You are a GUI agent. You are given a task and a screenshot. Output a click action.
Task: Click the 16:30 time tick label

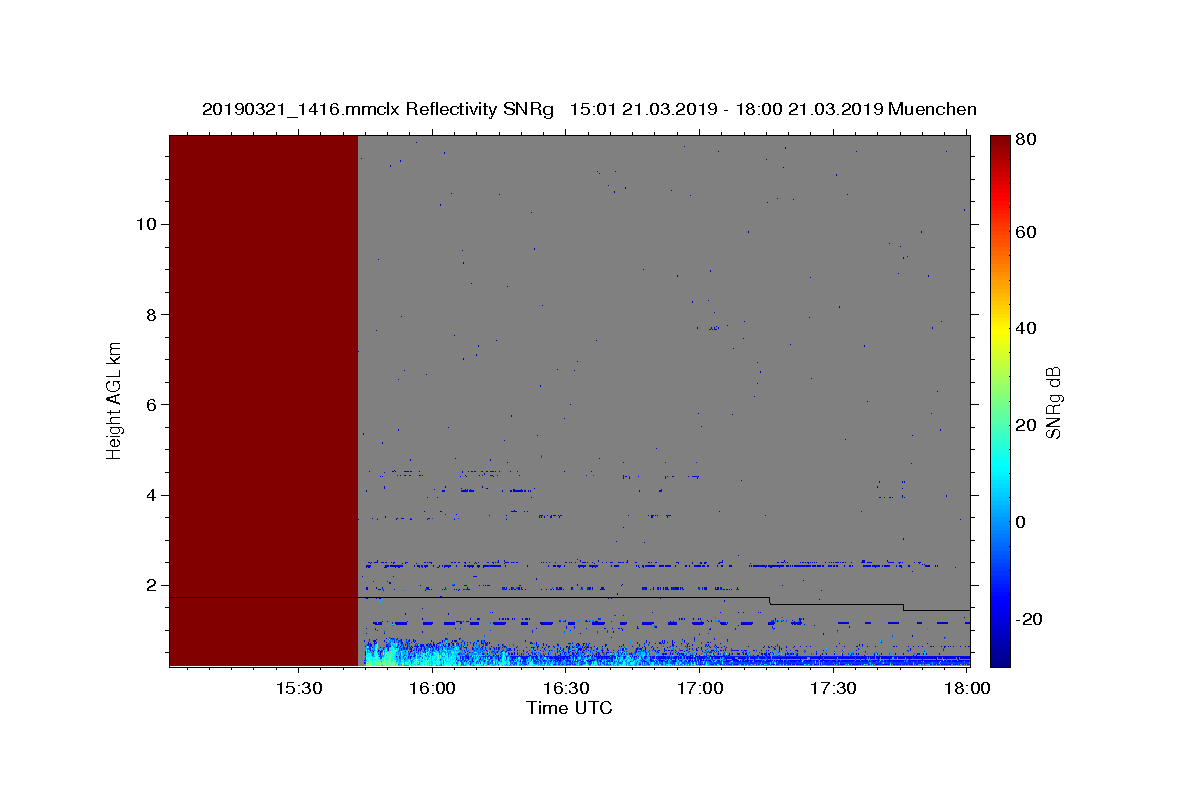[566, 688]
